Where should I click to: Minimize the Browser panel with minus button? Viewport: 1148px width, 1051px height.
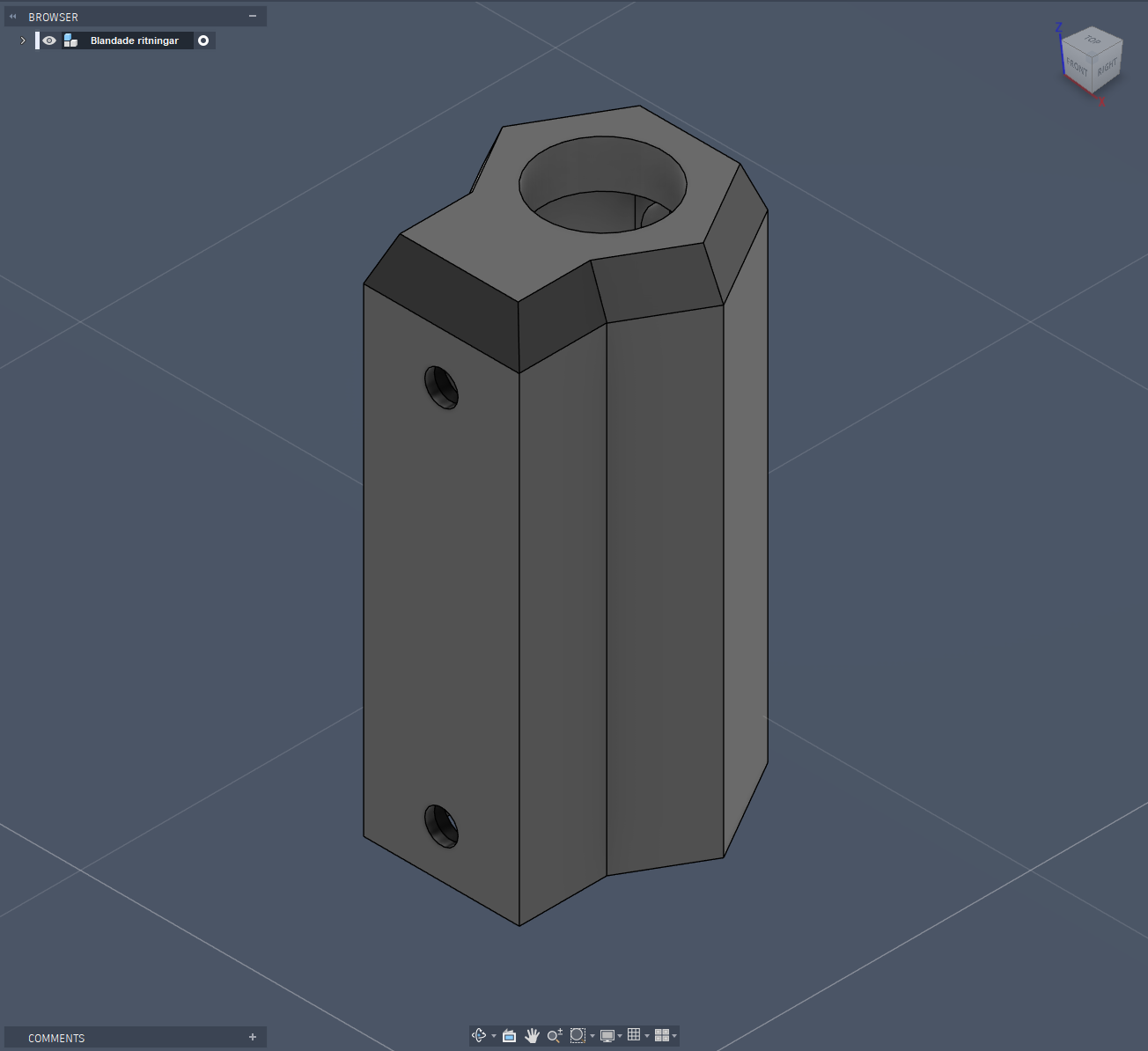click(253, 16)
